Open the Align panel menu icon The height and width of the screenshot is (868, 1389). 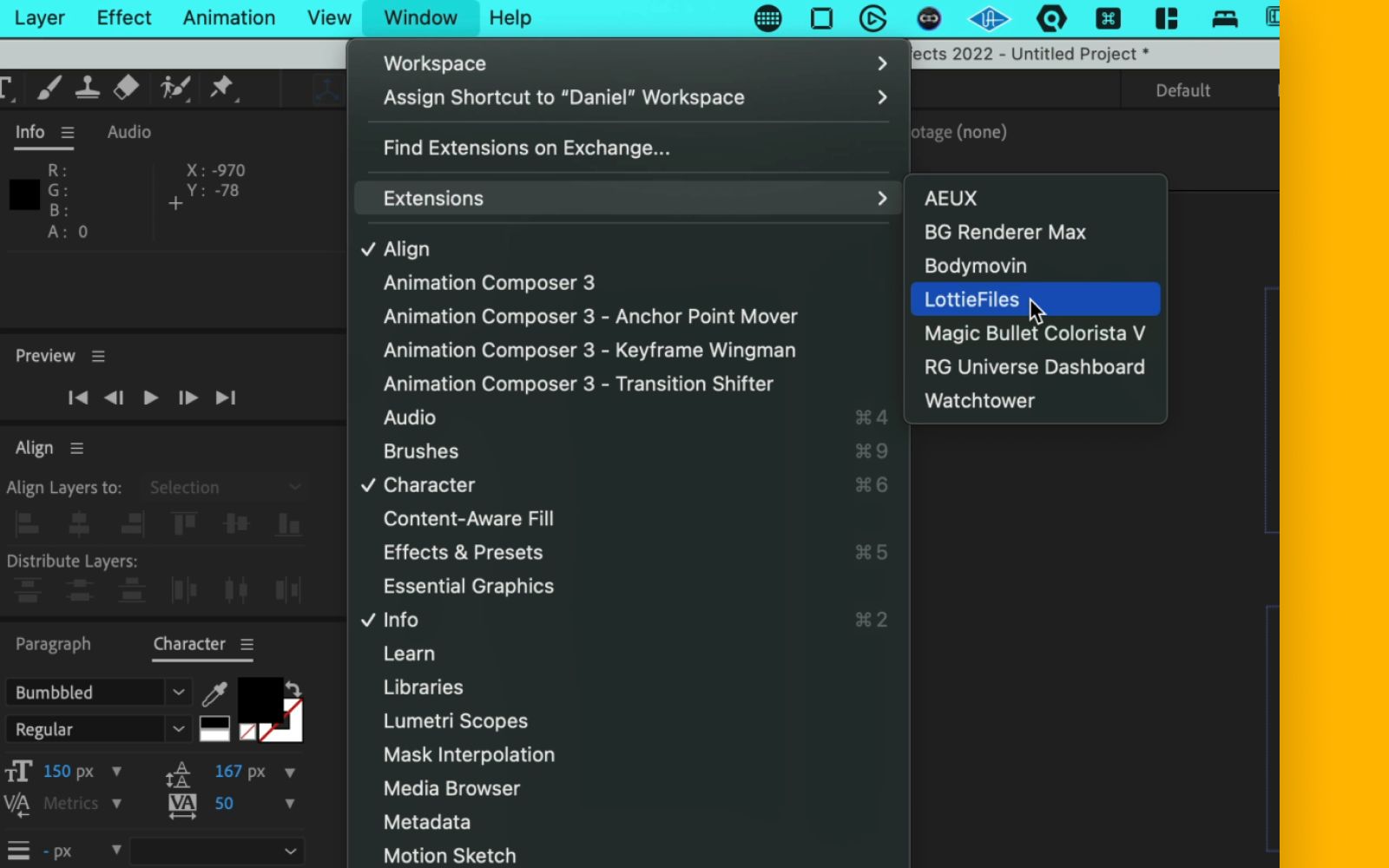76,448
